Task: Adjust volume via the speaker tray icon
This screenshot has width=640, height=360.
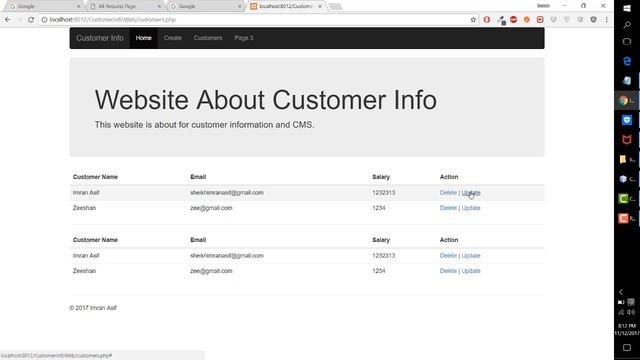Action: 631,312
